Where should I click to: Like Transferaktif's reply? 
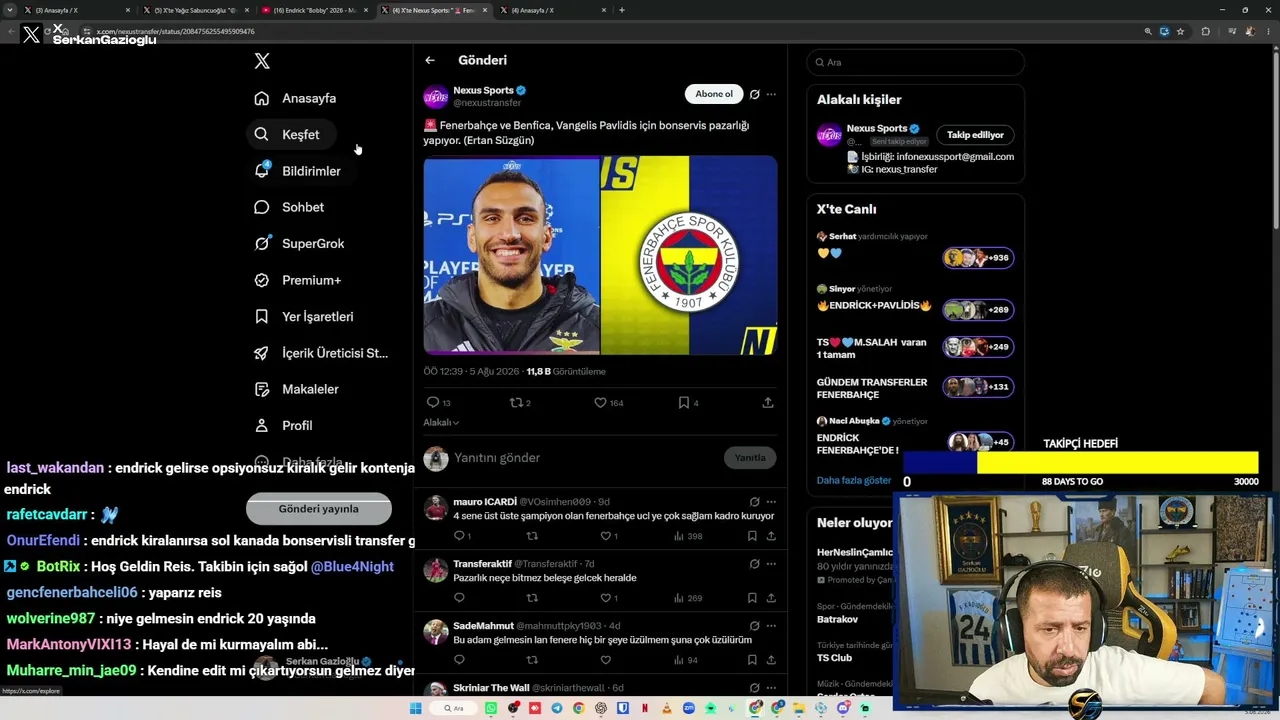tap(605, 598)
